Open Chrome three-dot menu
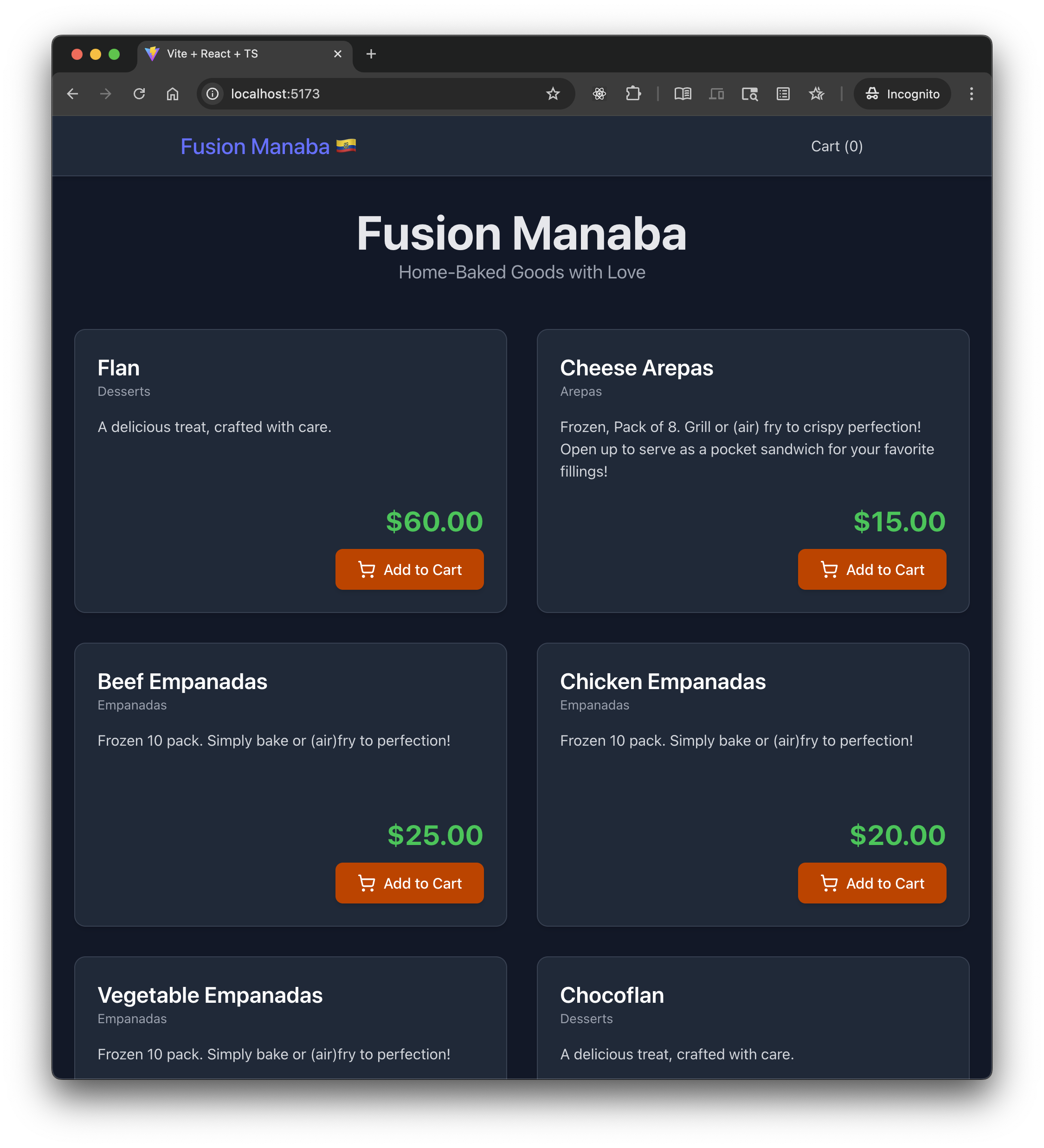 click(971, 94)
